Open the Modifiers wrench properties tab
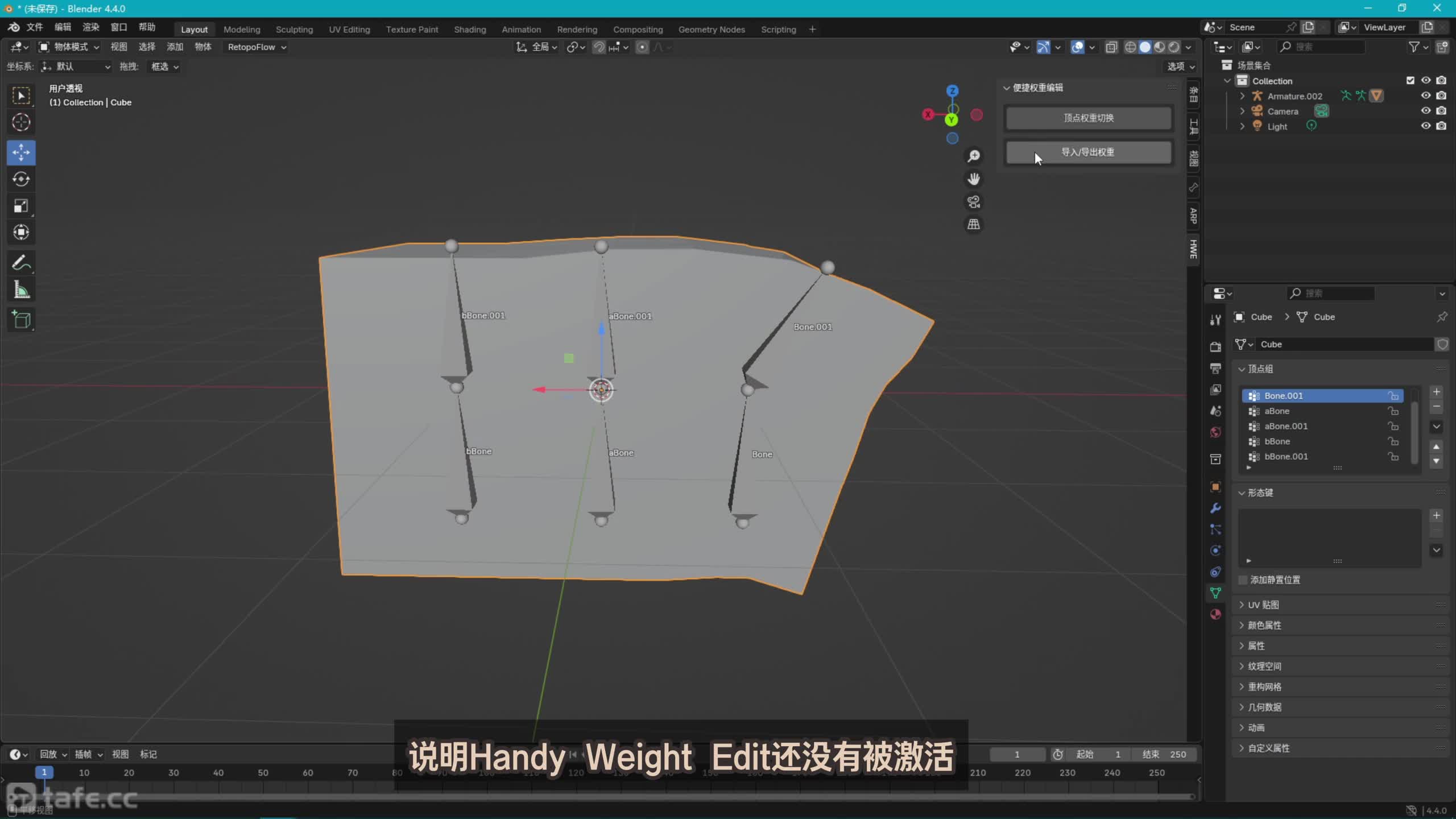1456x819 pixels. (1215, 508)
